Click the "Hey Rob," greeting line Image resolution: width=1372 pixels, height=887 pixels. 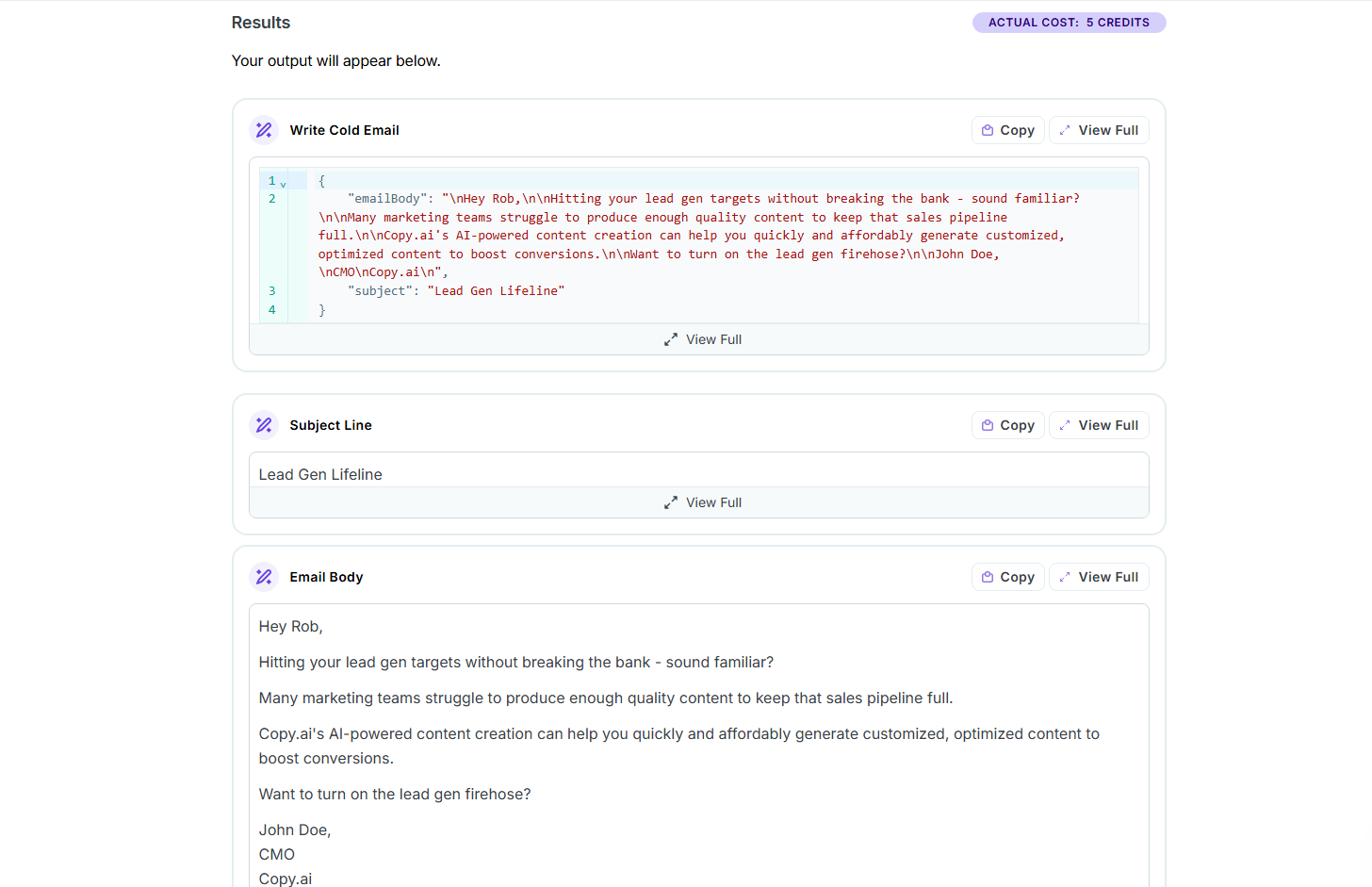[291, 627]
